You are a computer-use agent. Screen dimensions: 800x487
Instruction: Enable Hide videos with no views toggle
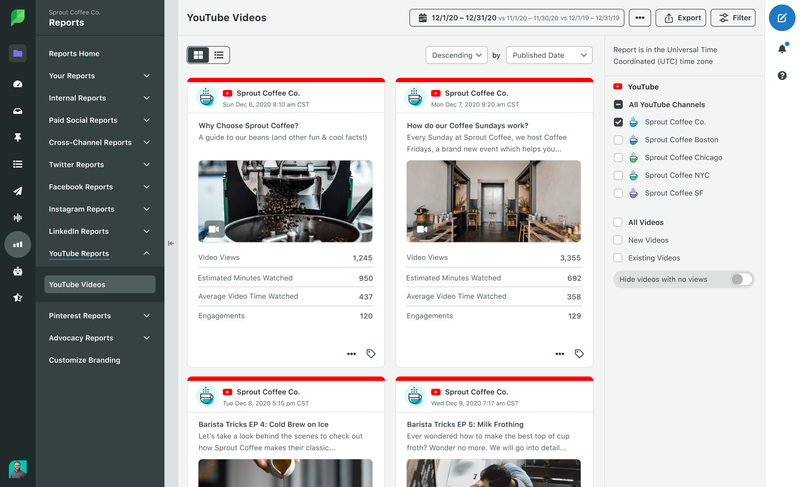[741, 279]
